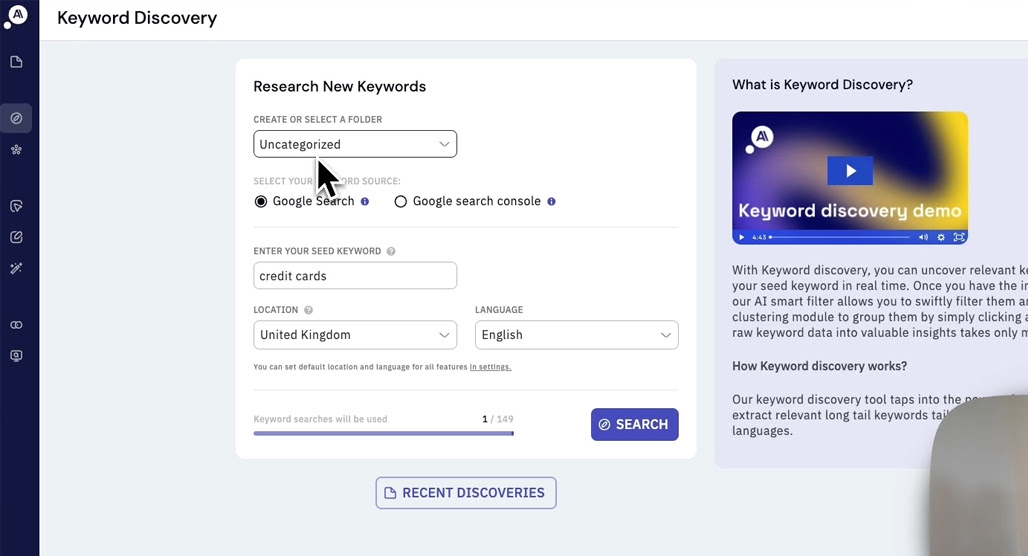Viewport: 1028px width, 556px height.
Task: Click the LANGUAGE label
Action: [x=499, y=309]
